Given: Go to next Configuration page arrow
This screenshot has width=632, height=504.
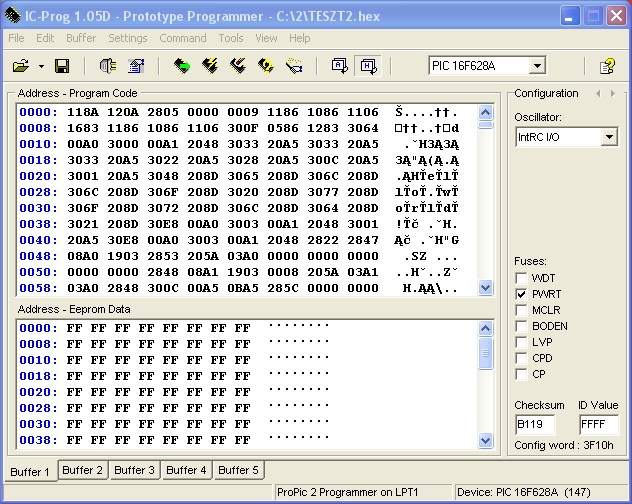Looking at the screenshot, I should tap(613, 94).
